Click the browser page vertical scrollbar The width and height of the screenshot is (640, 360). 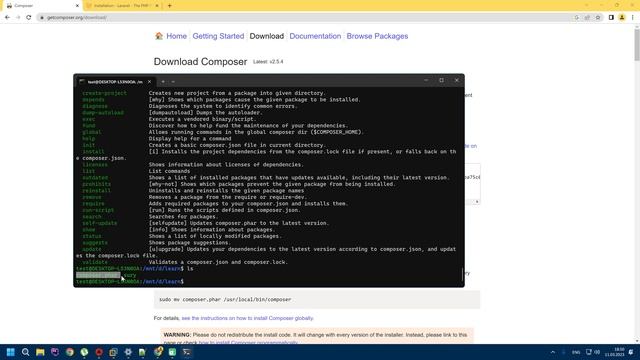point(637,45)
